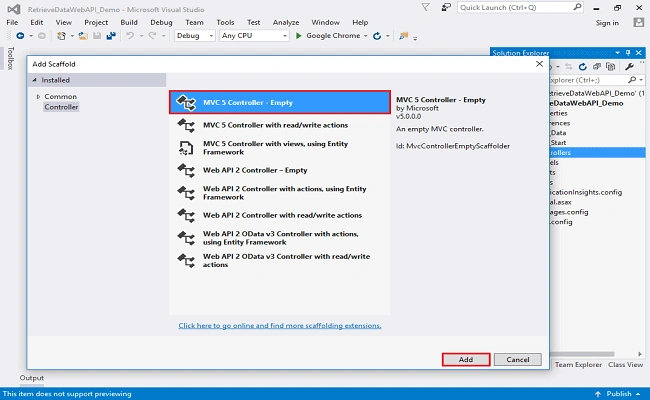Click the Visual Studio logo icon

(14, 9)
